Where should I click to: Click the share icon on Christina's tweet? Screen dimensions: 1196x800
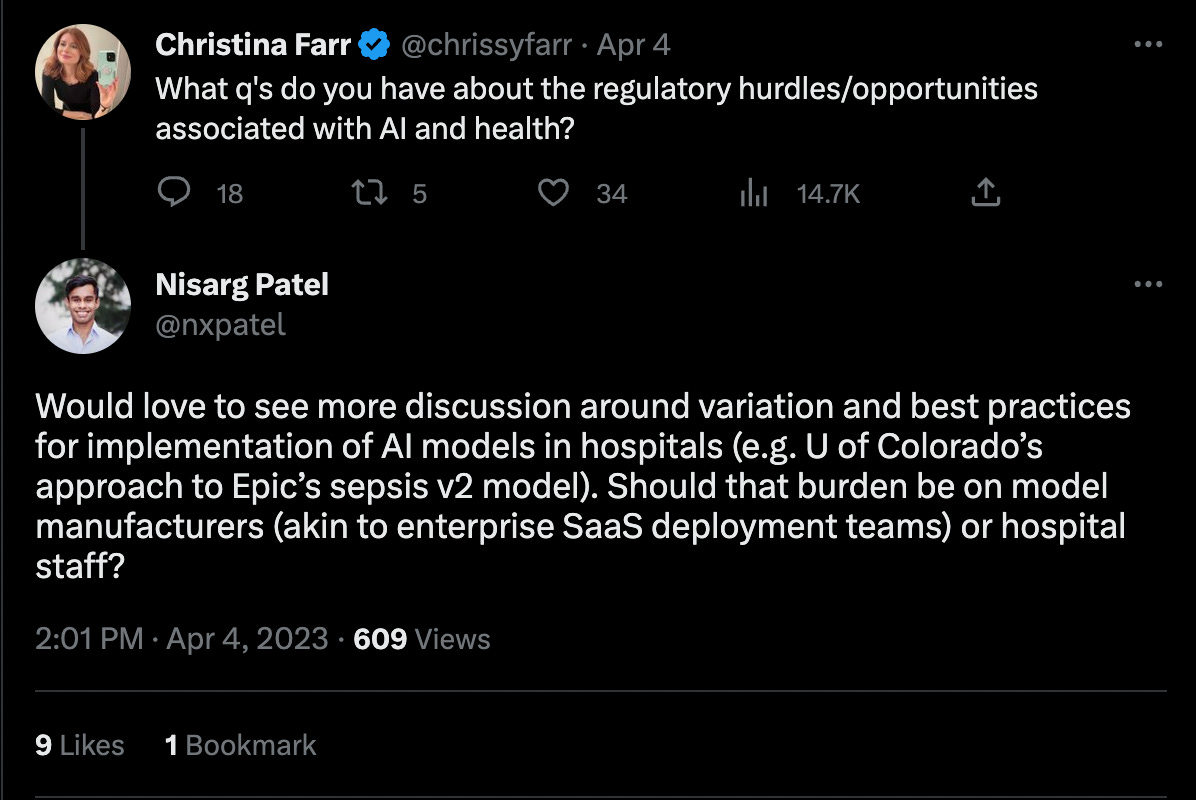tap(985, 192)
